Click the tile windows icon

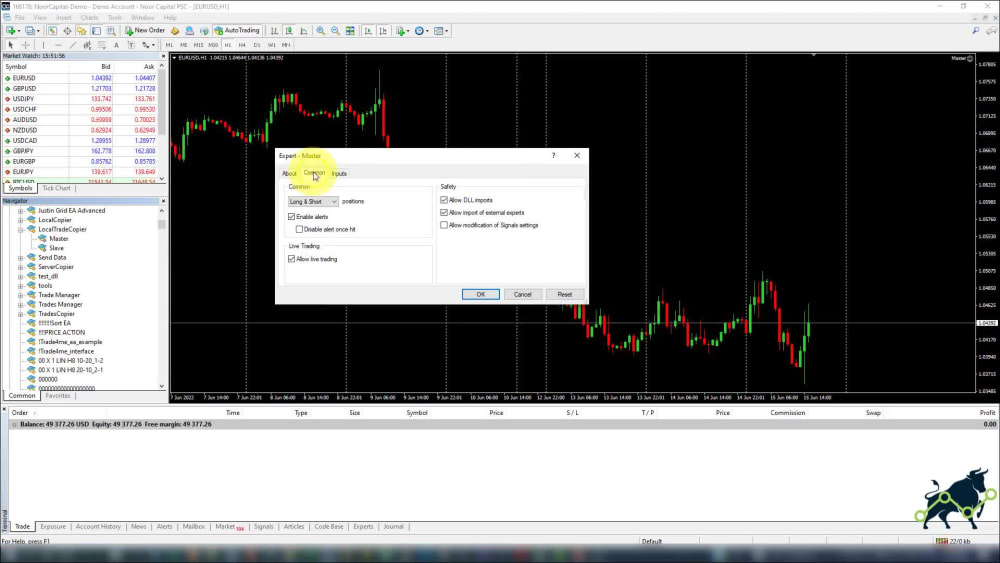click(349, 31)
